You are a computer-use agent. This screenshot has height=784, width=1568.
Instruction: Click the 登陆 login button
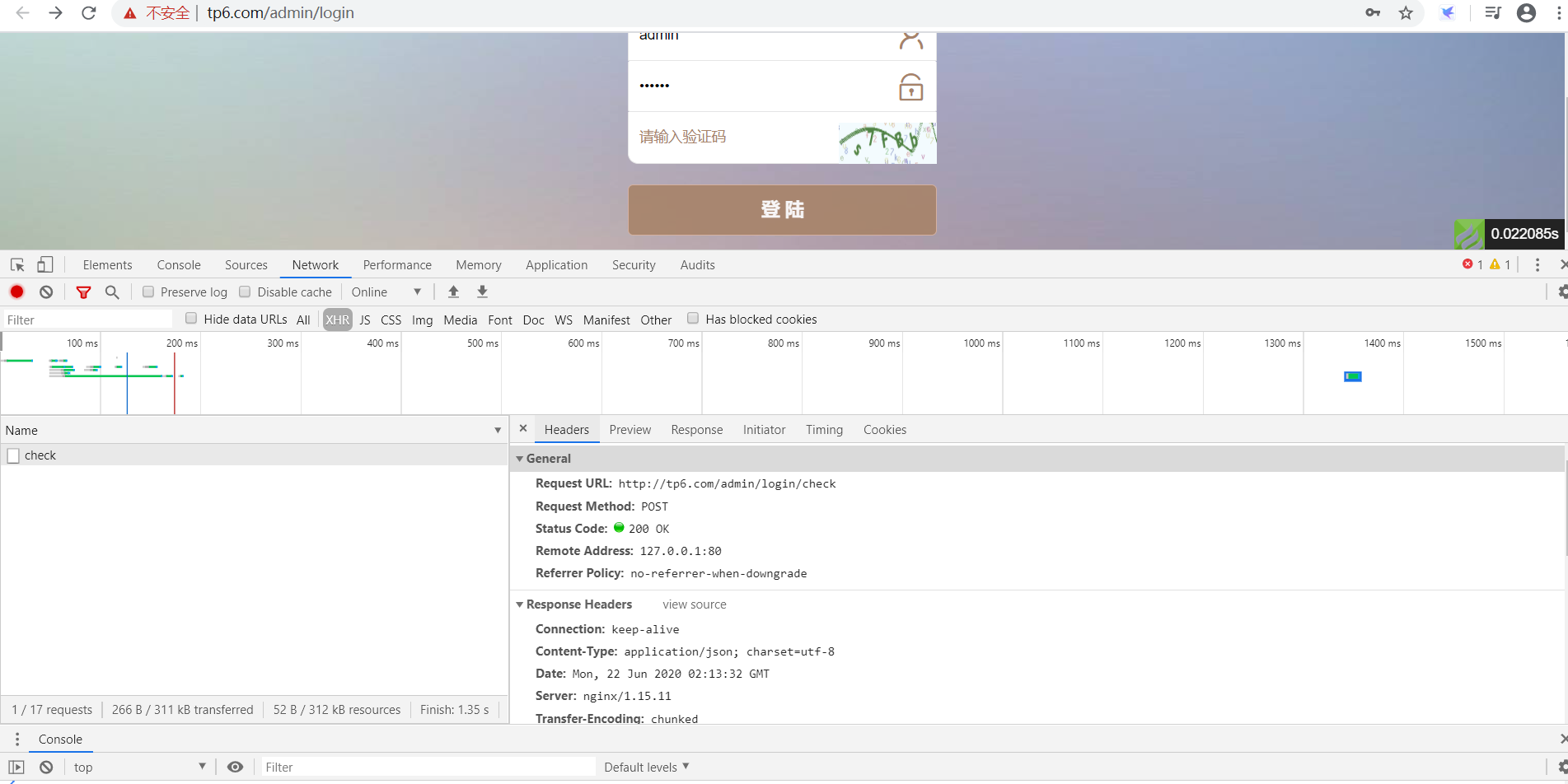coord(782,209)
